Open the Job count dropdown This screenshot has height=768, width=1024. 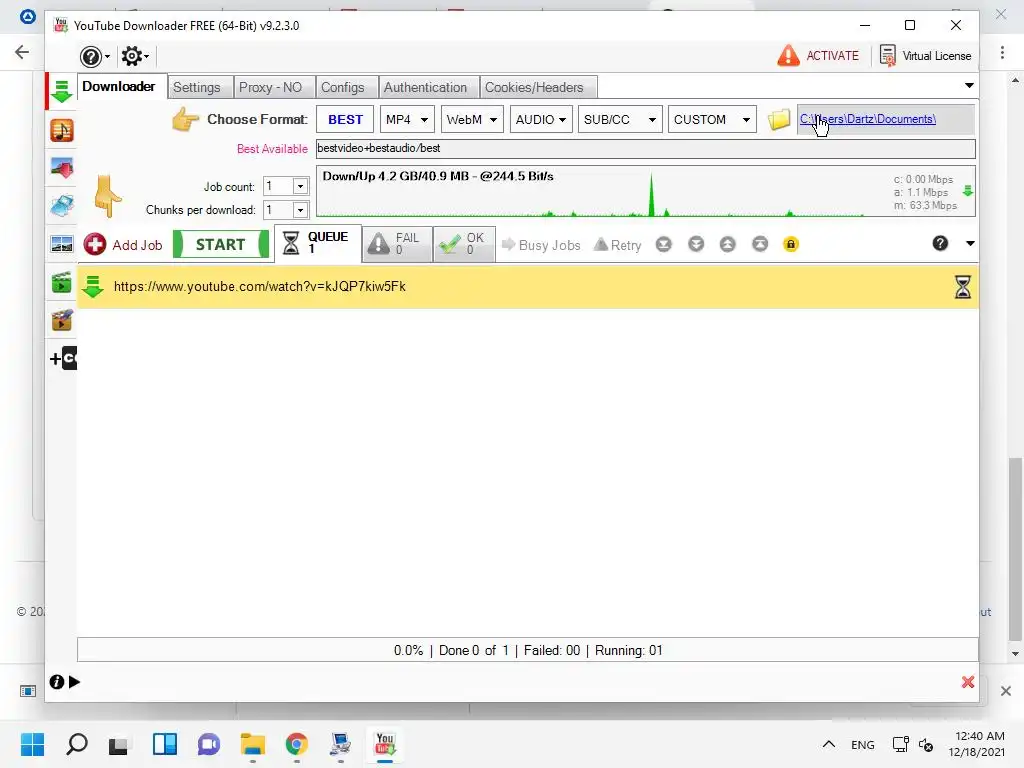point(300,186)
